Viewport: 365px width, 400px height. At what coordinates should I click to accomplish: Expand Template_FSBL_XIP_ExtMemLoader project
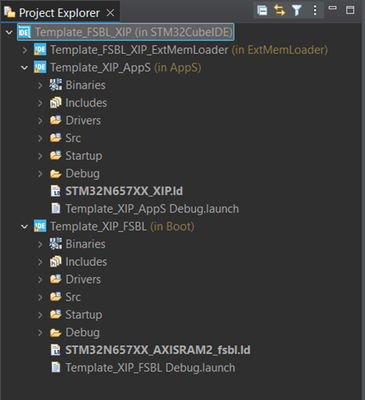(x=25, y=50)
